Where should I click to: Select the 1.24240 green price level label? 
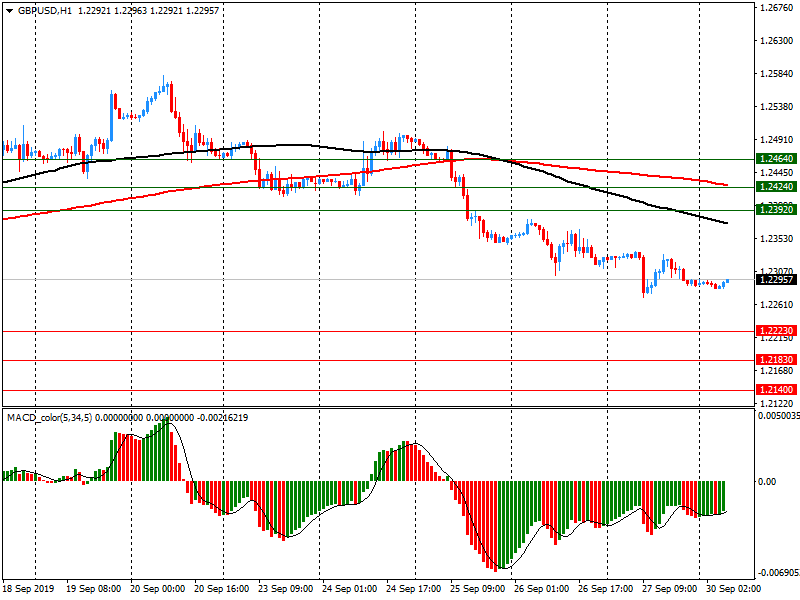tap(777, 187)
